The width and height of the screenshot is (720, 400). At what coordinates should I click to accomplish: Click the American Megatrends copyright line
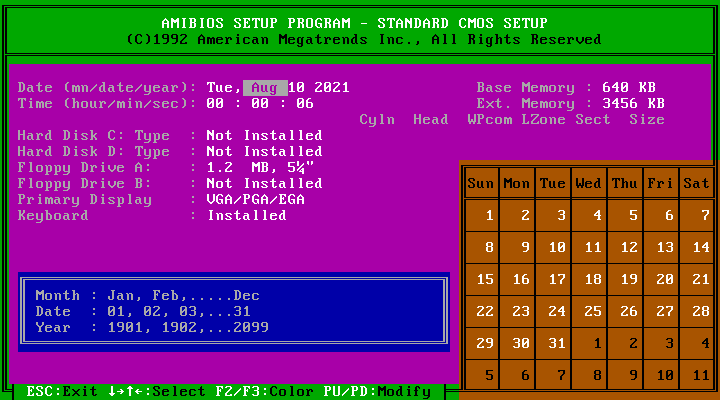tap(364, 39)
